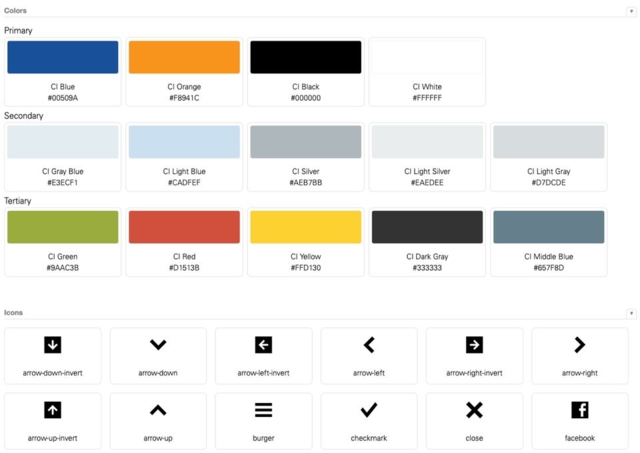Select the facebook icon

click(580, 410)
